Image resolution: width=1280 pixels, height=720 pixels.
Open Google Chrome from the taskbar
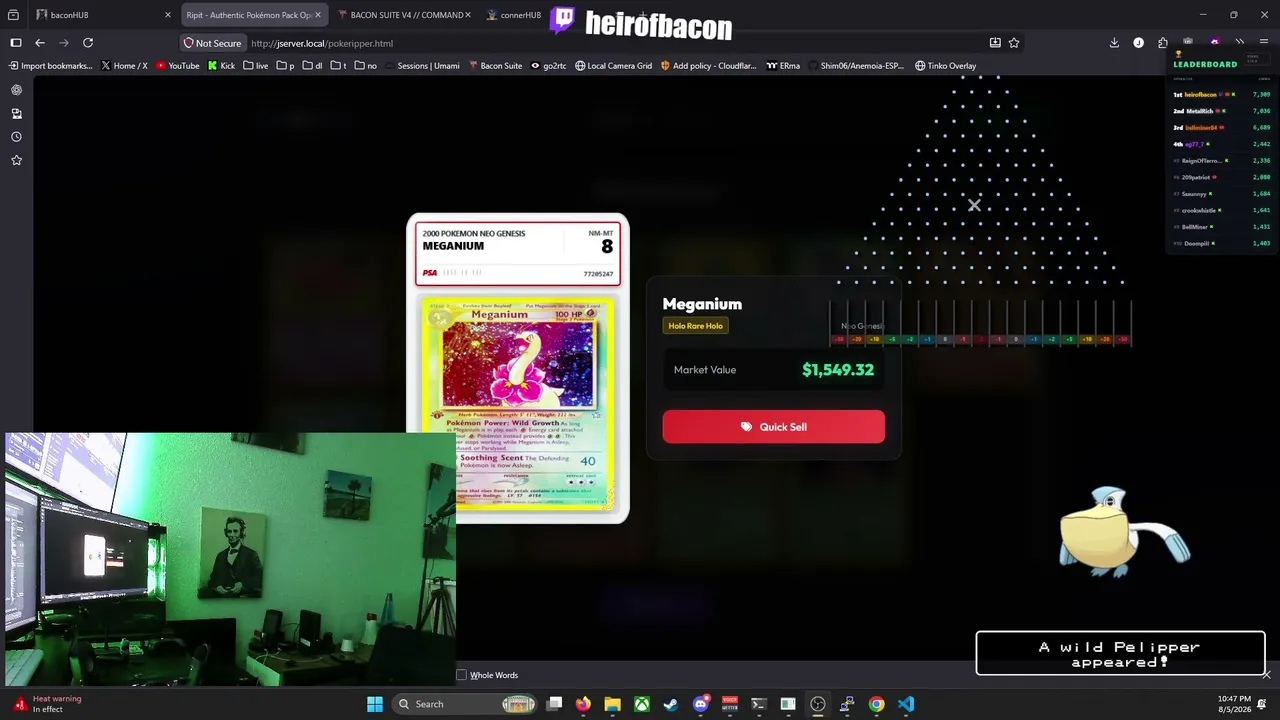pyautogui.click(x=876, y=704)
